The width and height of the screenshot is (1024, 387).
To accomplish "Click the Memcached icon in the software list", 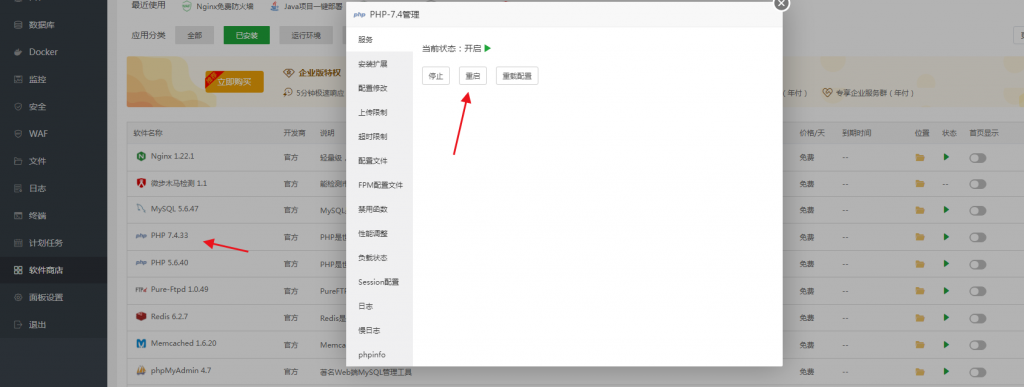I will (x=141, y=343).
